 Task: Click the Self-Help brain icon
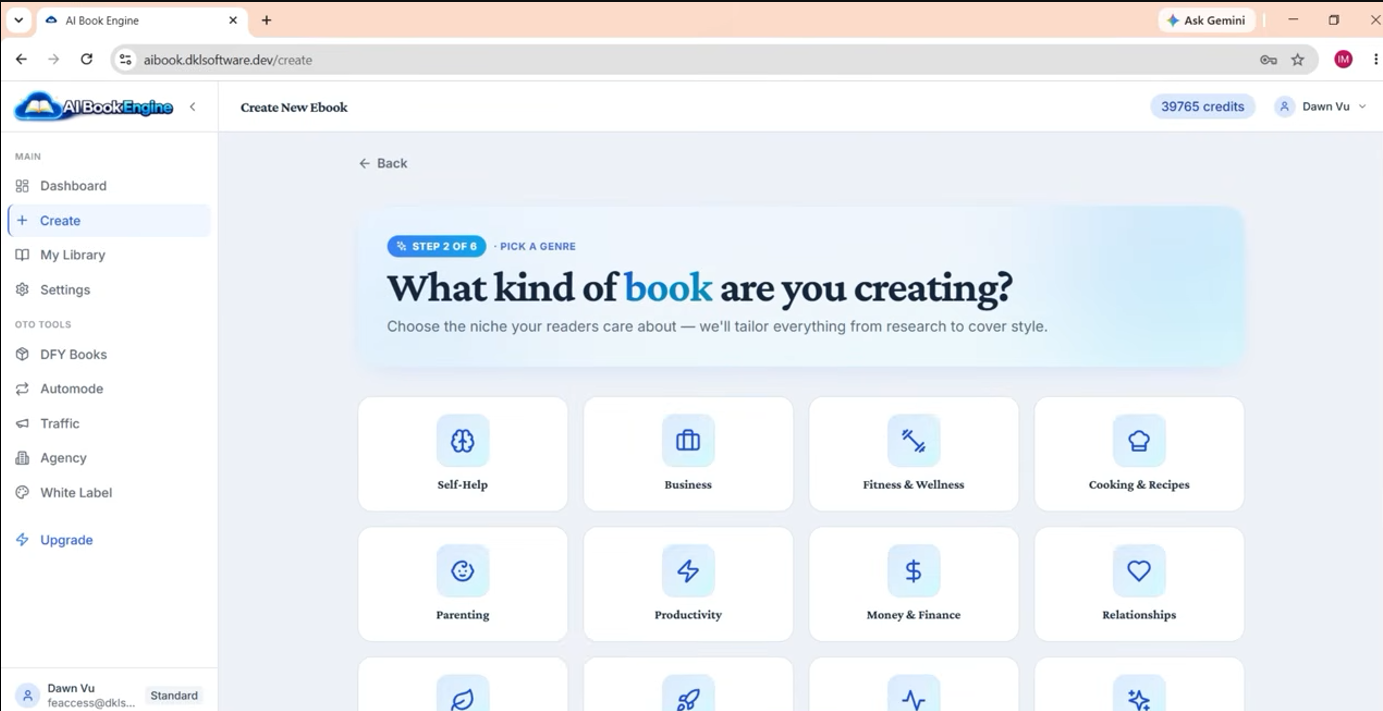[x=463, y=440]
